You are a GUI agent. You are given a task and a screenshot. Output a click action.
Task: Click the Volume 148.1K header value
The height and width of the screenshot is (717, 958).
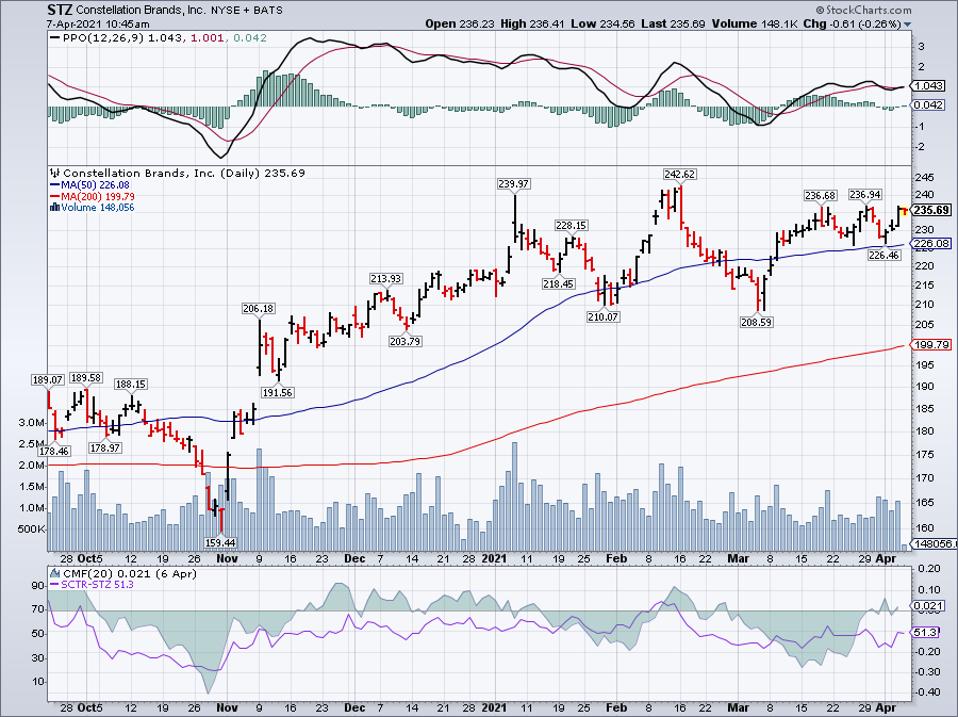coord(755,24)
